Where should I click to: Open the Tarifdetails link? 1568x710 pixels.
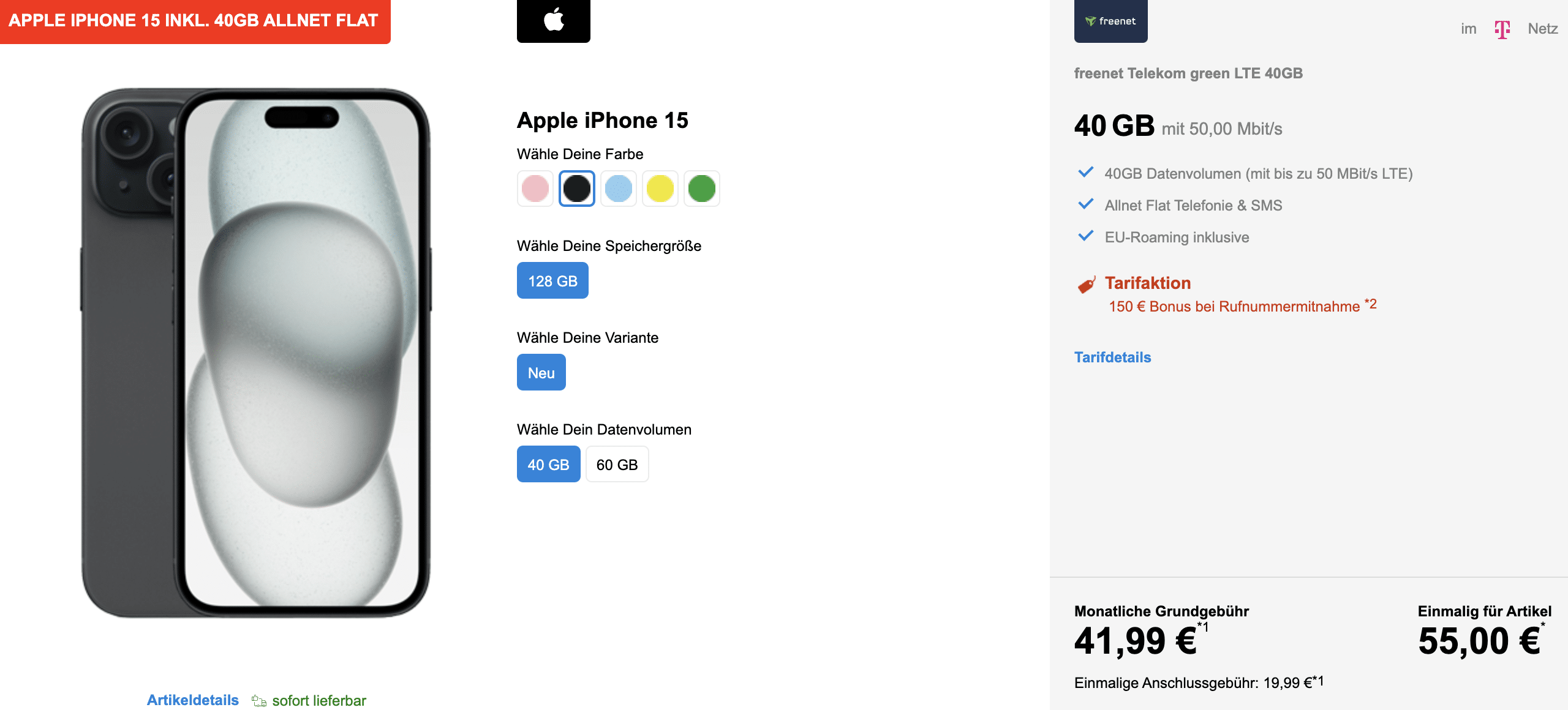pyautogui.click(x=1113, y=357)
